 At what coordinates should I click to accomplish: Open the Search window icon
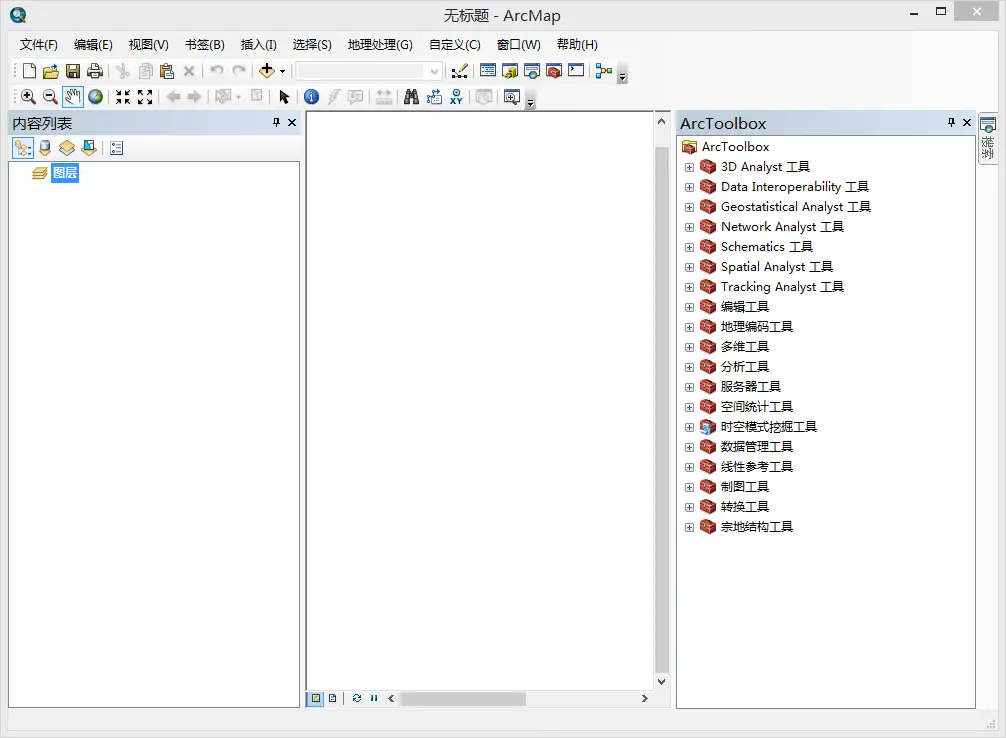[532, 71]
